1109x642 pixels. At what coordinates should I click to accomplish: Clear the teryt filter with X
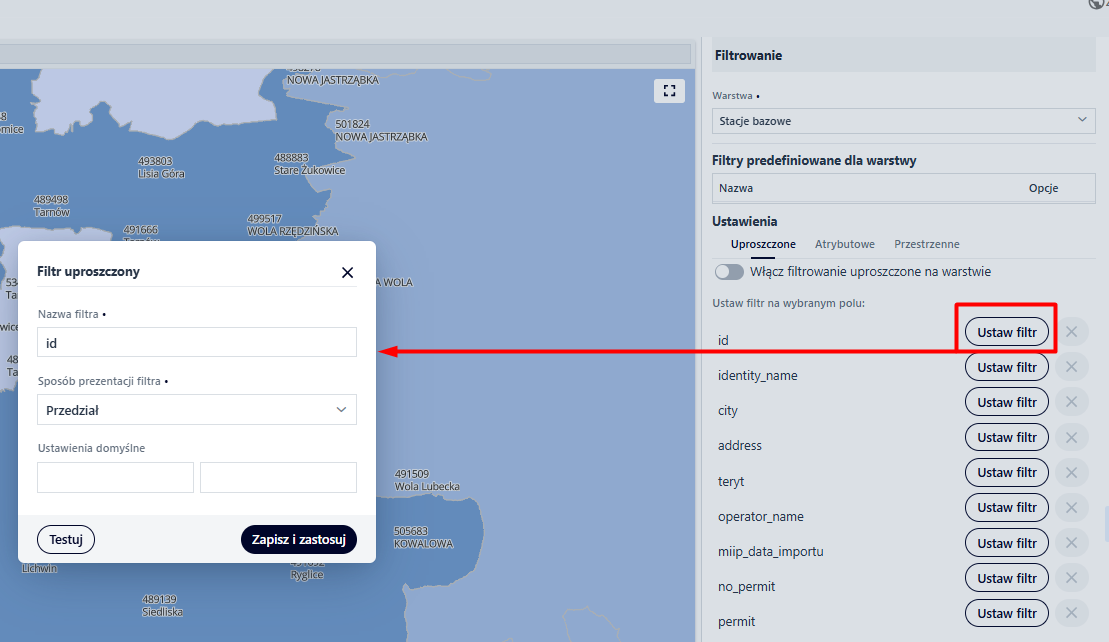[1071, 472]
